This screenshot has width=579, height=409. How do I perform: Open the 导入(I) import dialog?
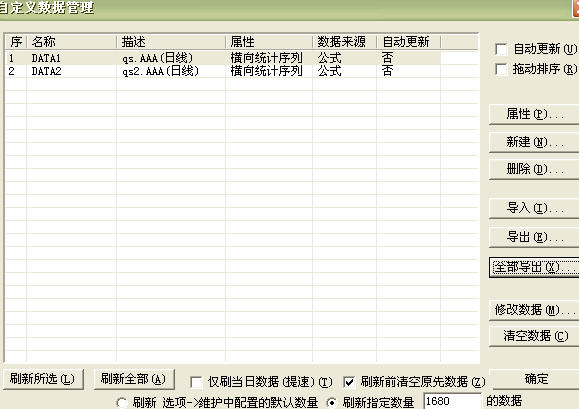(534, 209)
